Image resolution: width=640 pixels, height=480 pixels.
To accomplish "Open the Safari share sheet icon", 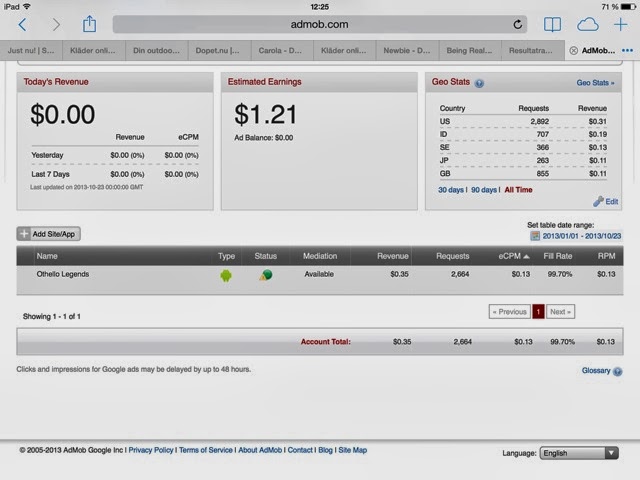I will coord(89,24).
